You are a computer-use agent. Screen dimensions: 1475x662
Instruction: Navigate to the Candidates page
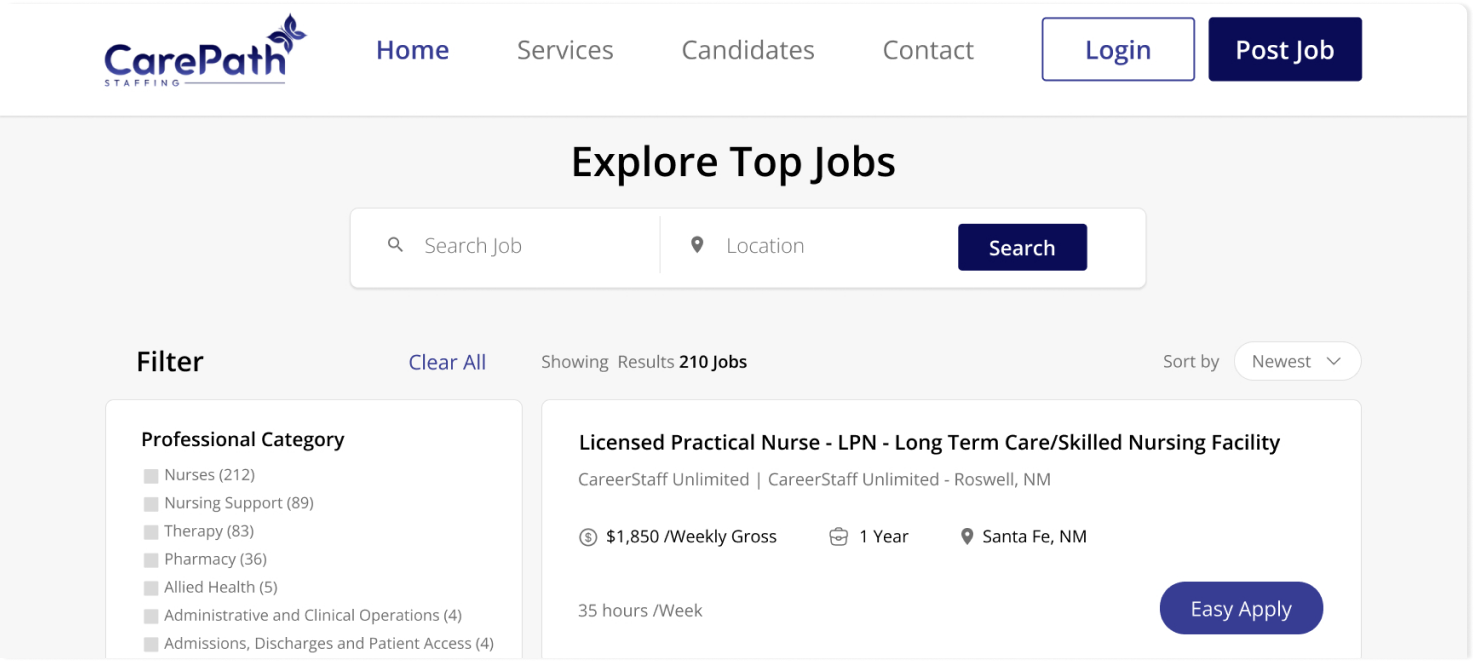pos(748,50)
